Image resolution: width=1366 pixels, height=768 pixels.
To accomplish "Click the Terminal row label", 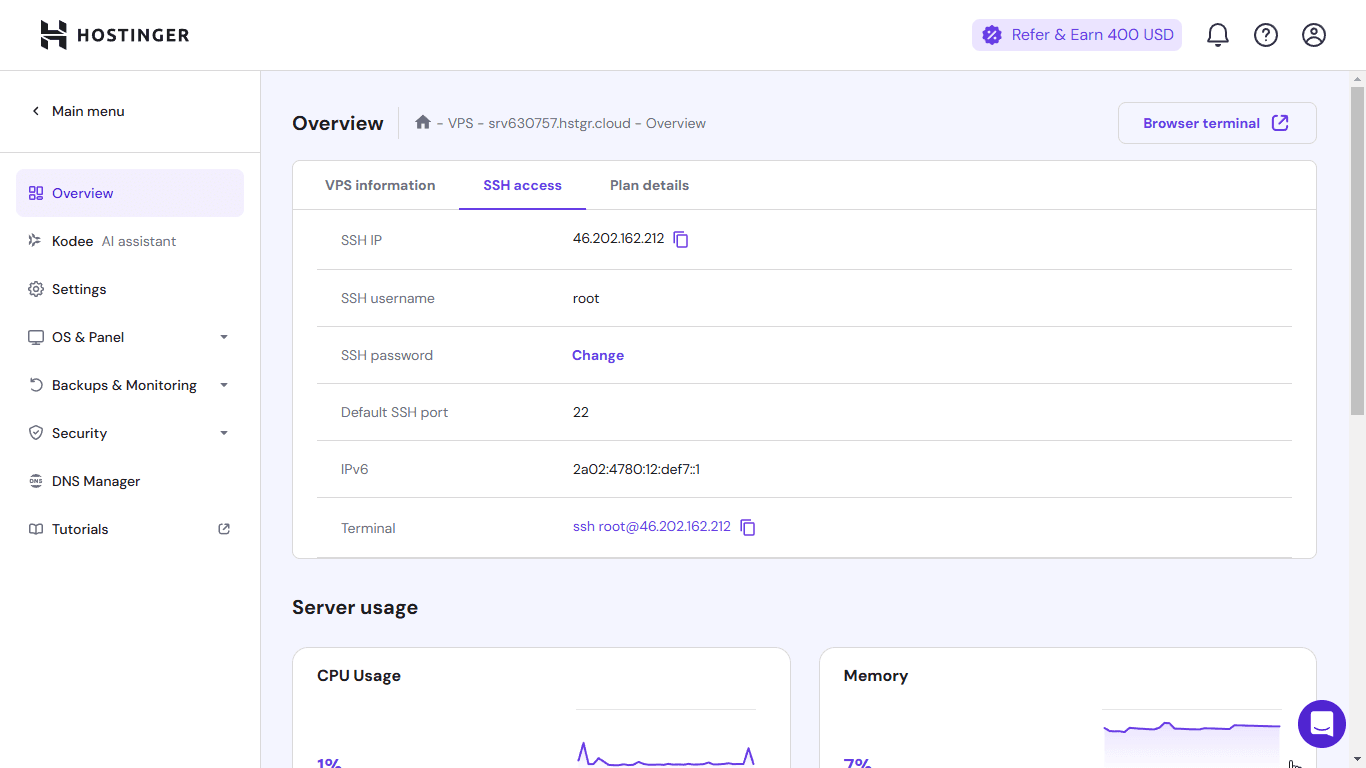I will point(368,528).
